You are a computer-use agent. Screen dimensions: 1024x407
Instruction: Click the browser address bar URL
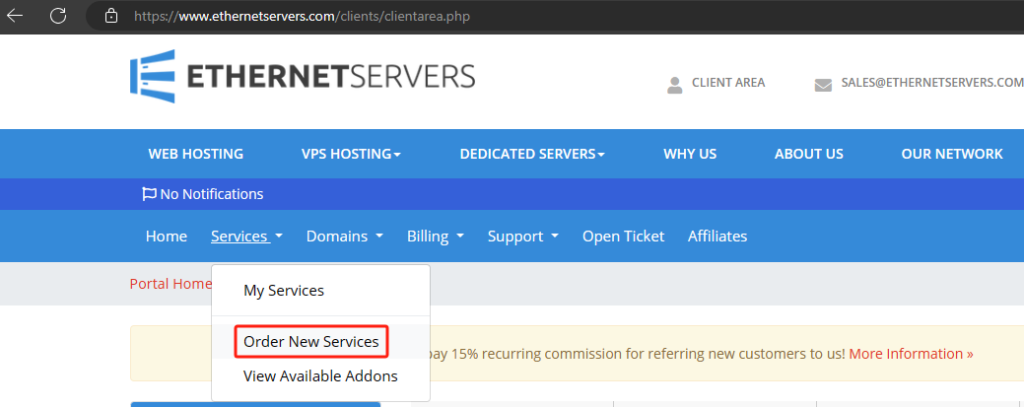301,16
